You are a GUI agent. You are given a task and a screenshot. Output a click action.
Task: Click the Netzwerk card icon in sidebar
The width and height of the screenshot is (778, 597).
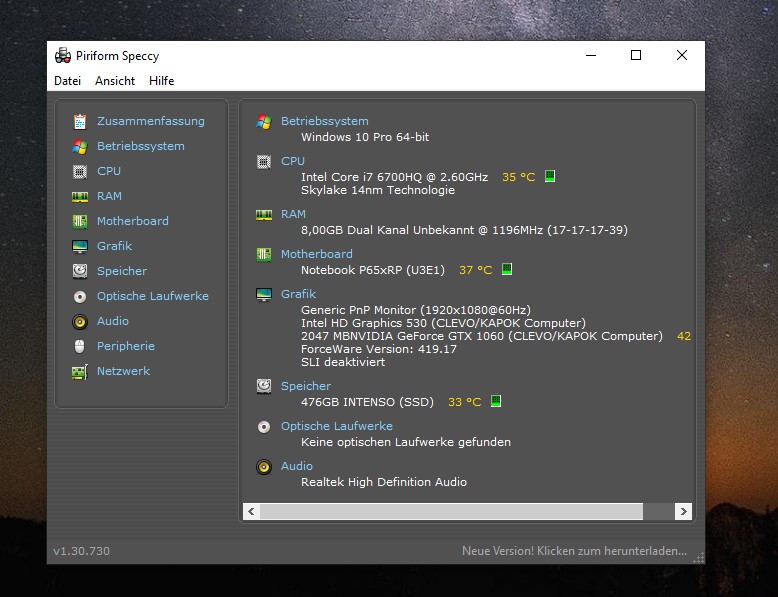(x=79, y=372)
